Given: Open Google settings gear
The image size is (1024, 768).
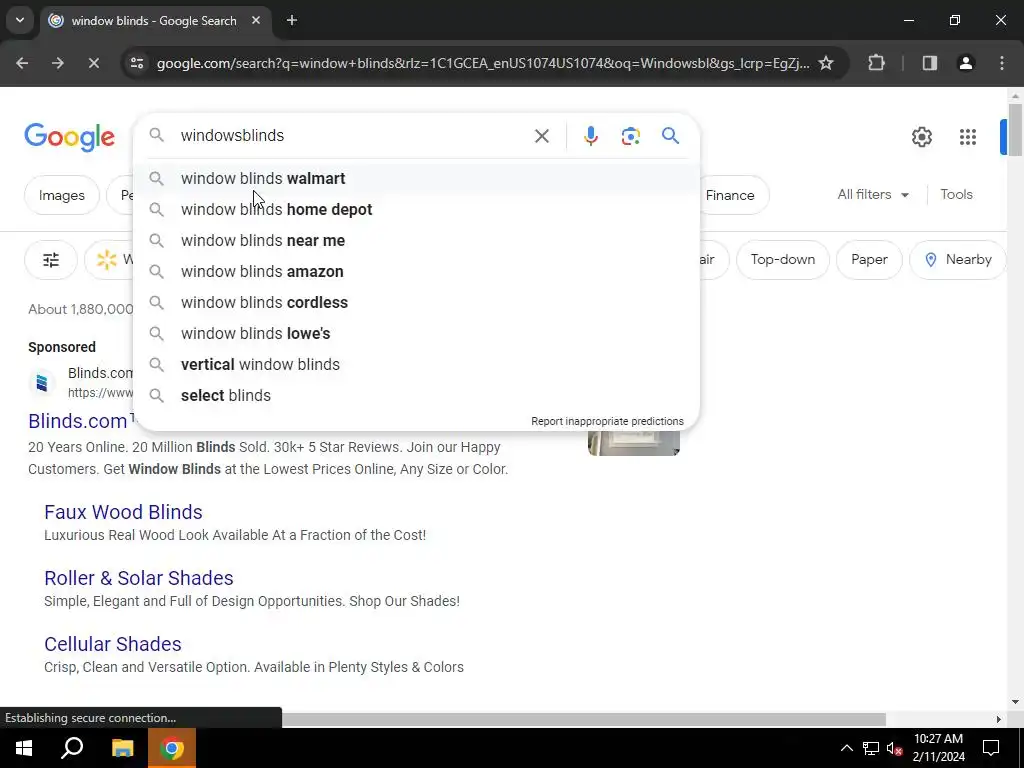Looking at the screenshot, I should tap(921, 137).
